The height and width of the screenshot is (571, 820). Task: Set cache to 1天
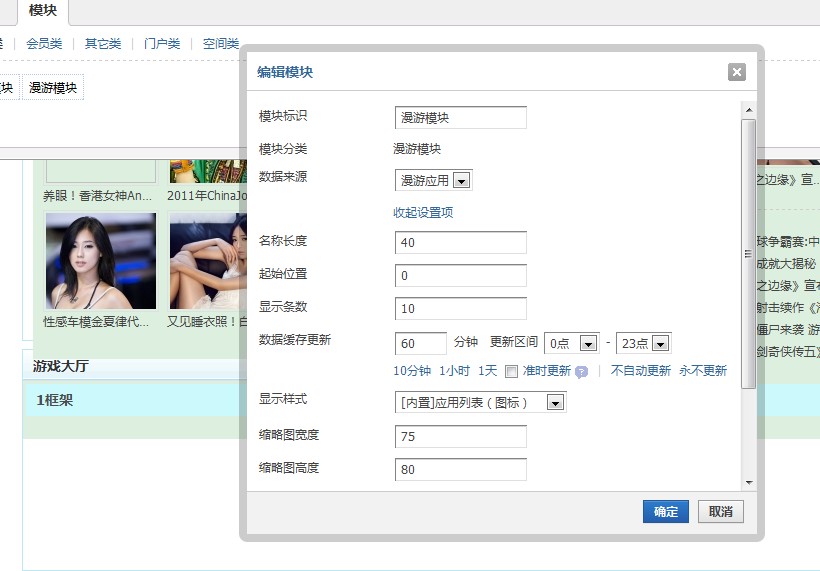487,371
